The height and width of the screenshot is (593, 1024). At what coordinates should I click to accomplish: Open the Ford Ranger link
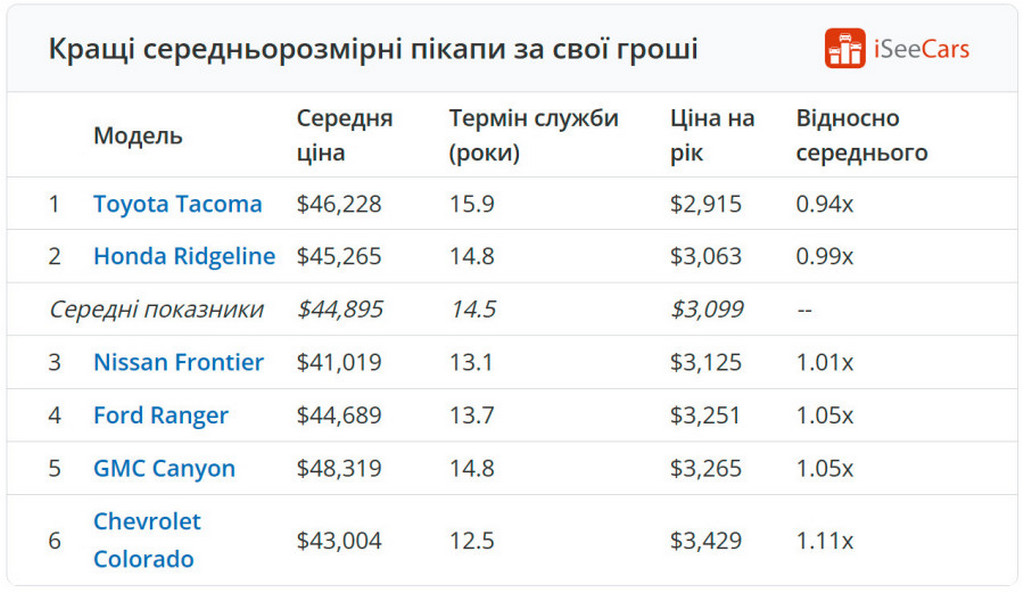coord(161,415)
